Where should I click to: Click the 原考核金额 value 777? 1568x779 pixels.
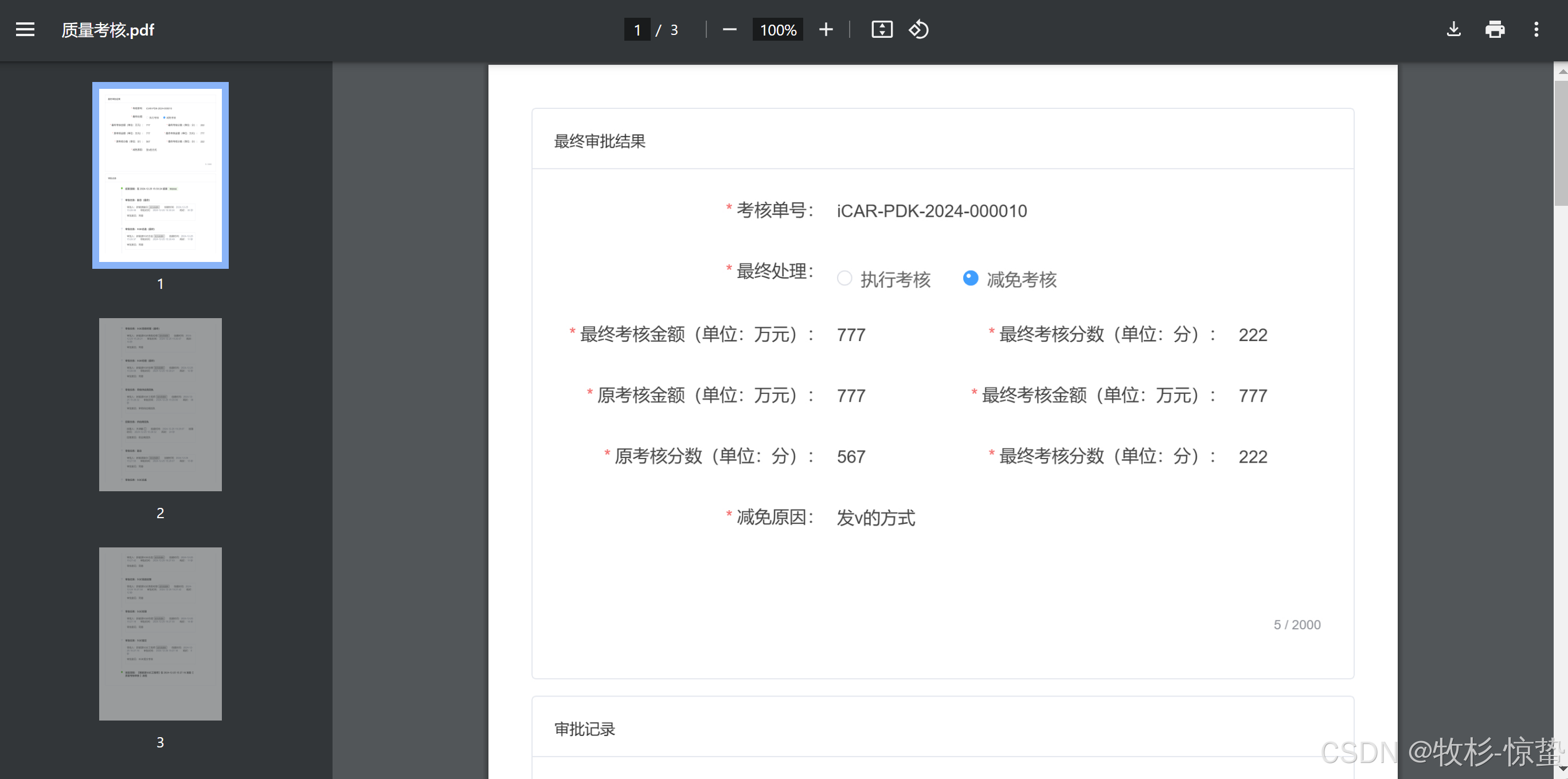(851, 396)
